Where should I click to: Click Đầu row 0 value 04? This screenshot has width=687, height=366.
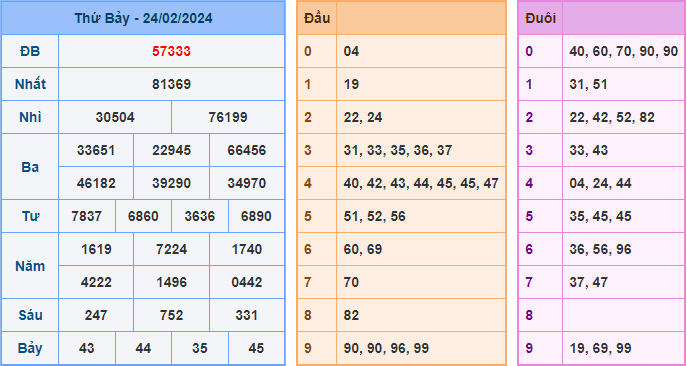[351, 52]
